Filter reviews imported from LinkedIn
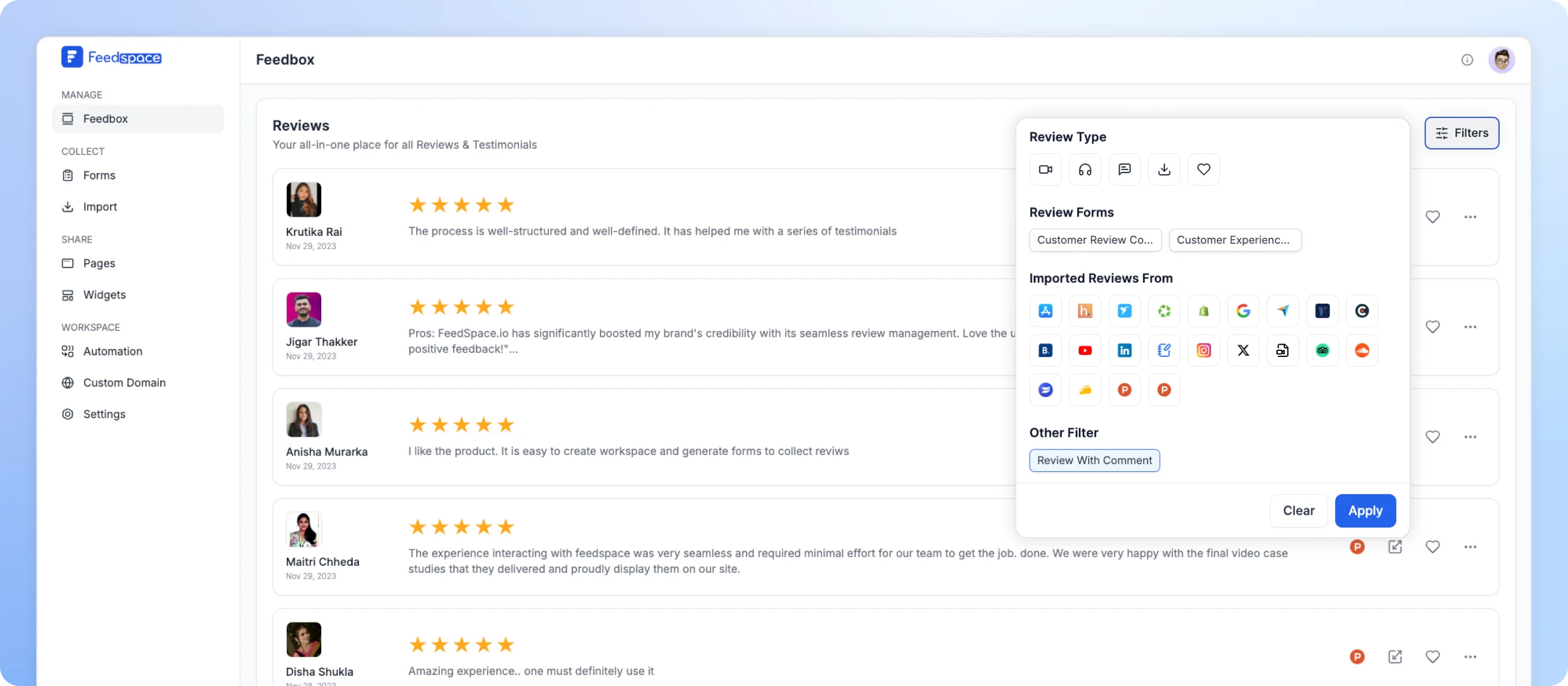1568x686 pixels. [x=1124, y=351]
